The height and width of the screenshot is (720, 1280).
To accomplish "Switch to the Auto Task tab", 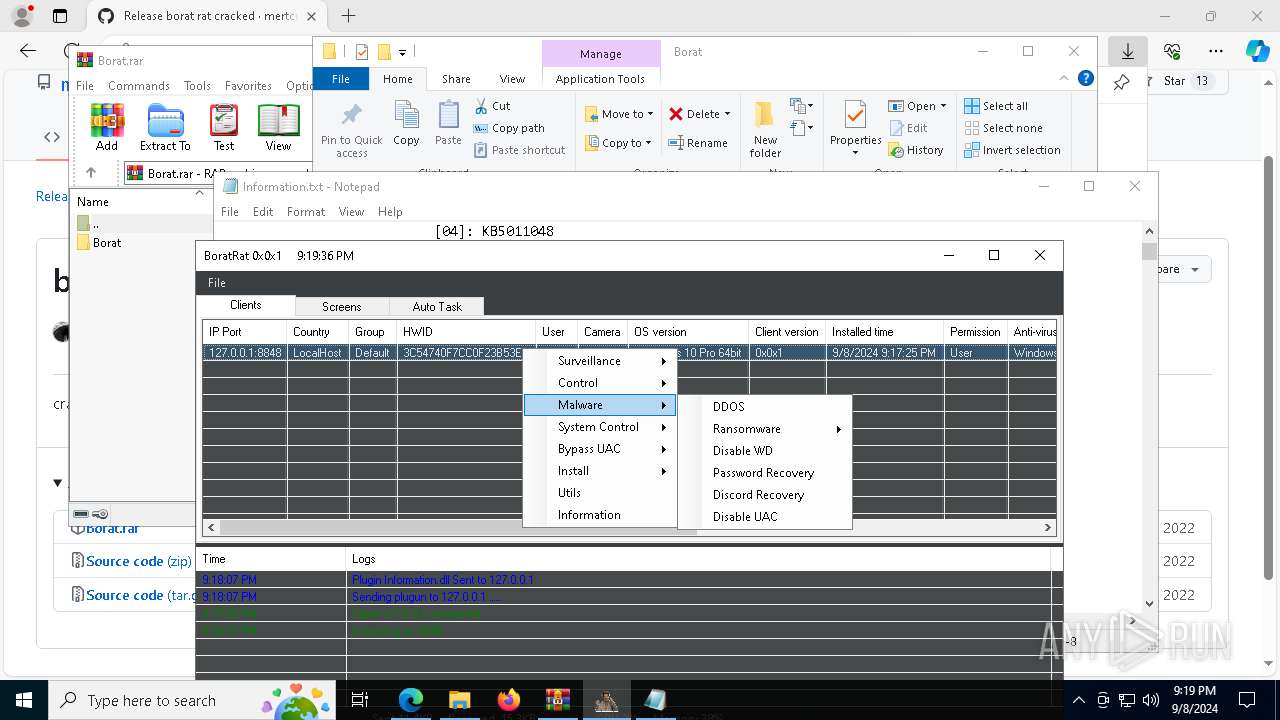I will pyautogui.click(x=437, y=307).
